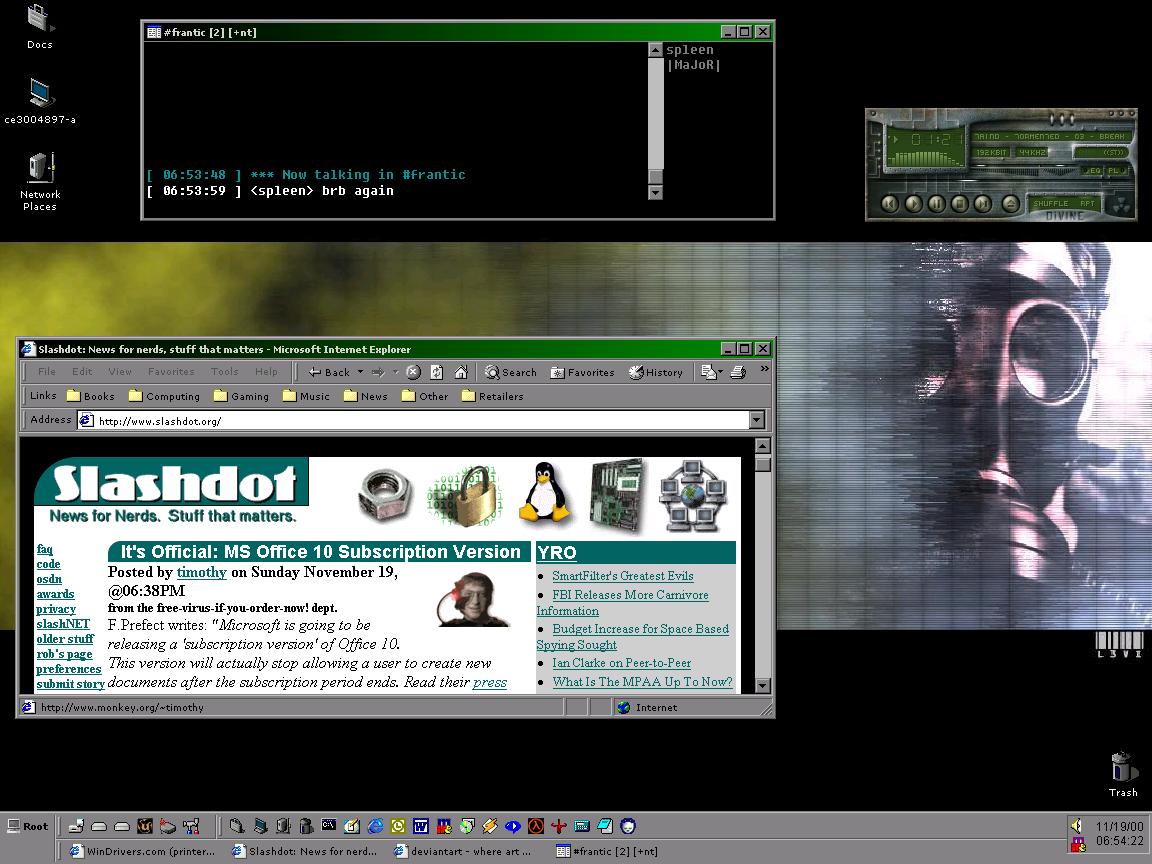
Task: Click the nut topic icon on Slashdot
Action: click(x=386, y=494)
